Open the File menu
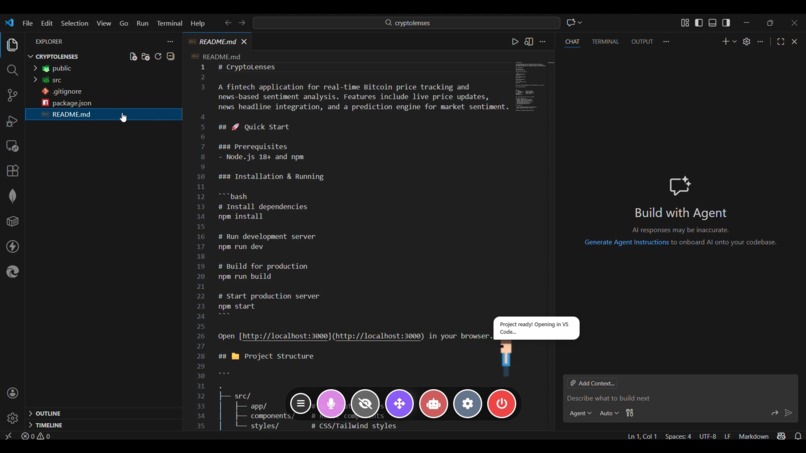This screenshot has width=806, height=453. tap(27, 23)
